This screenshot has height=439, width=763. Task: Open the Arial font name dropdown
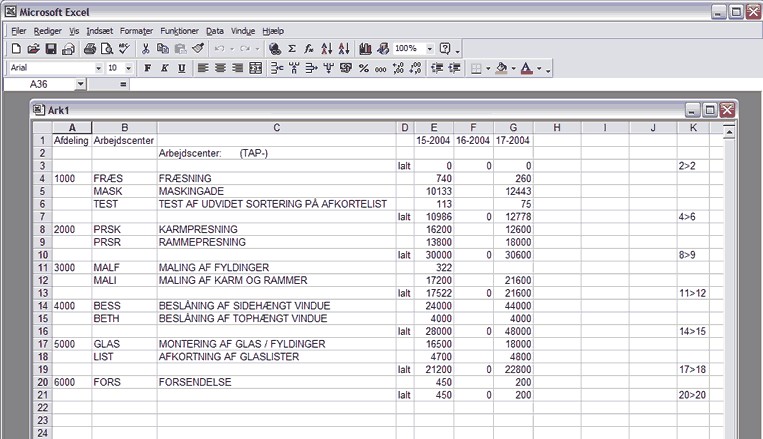[98, 68]
